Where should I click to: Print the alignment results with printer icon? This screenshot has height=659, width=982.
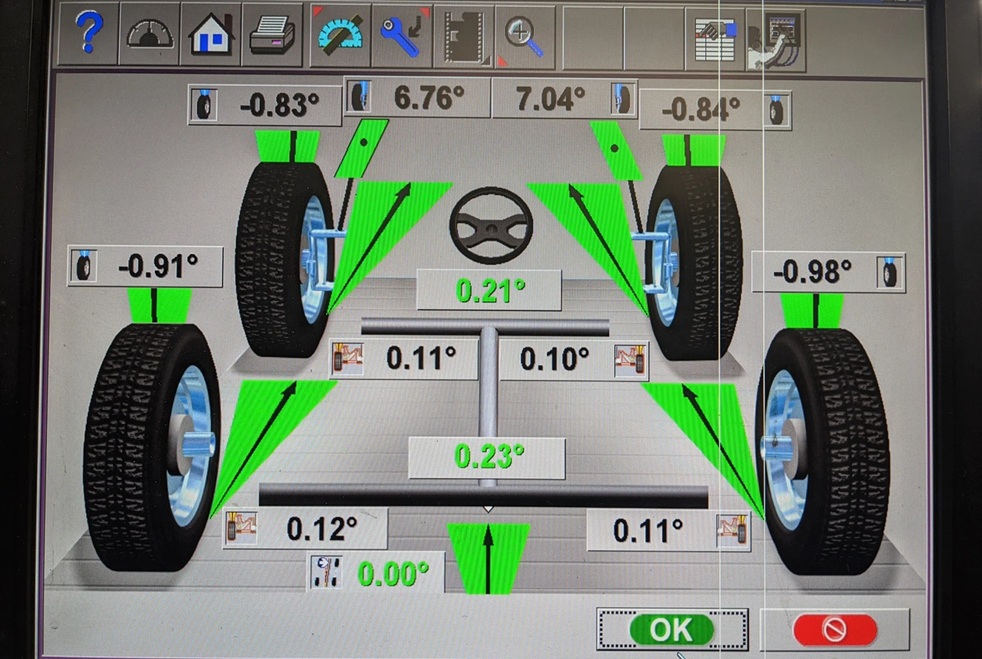click(x=271, y=35)
